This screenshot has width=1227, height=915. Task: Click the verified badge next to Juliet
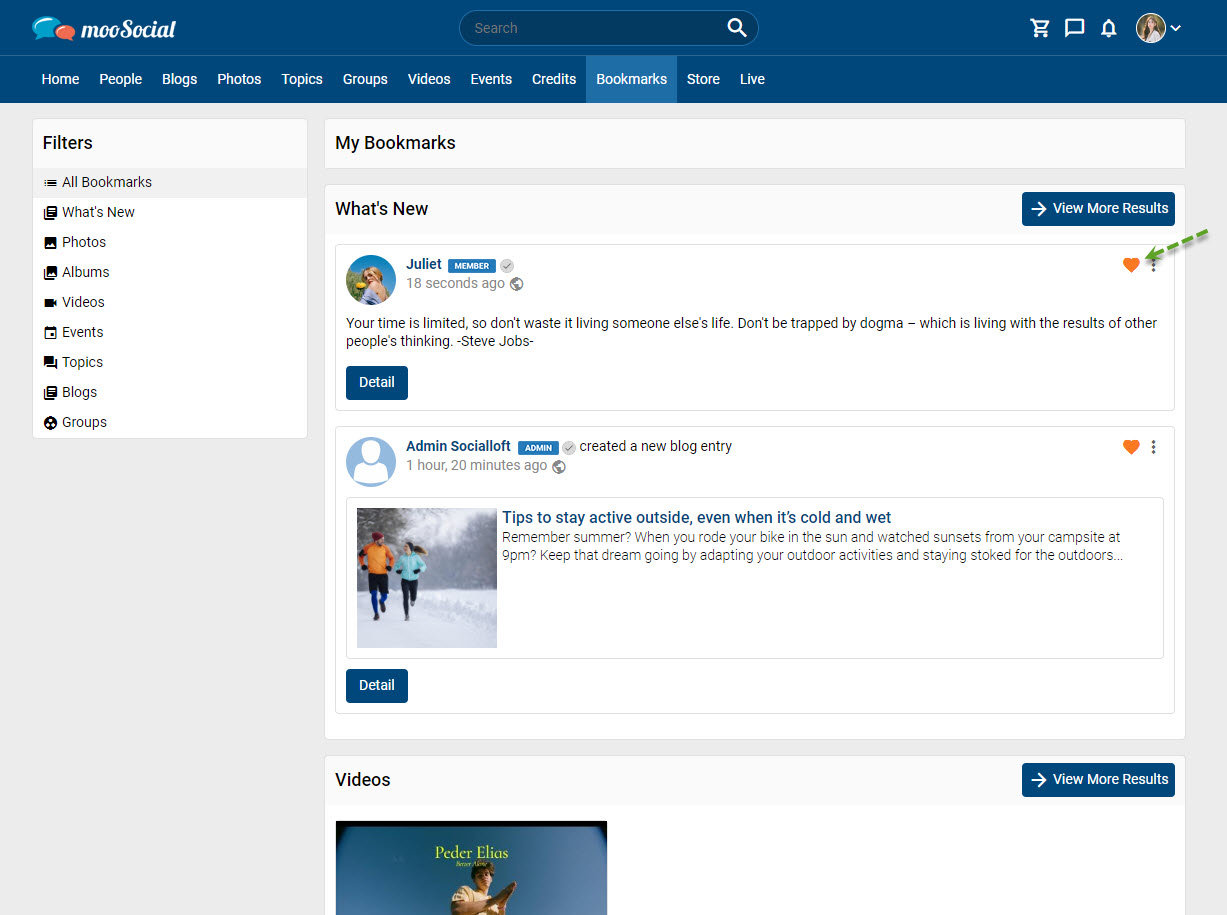coord(507,266)
